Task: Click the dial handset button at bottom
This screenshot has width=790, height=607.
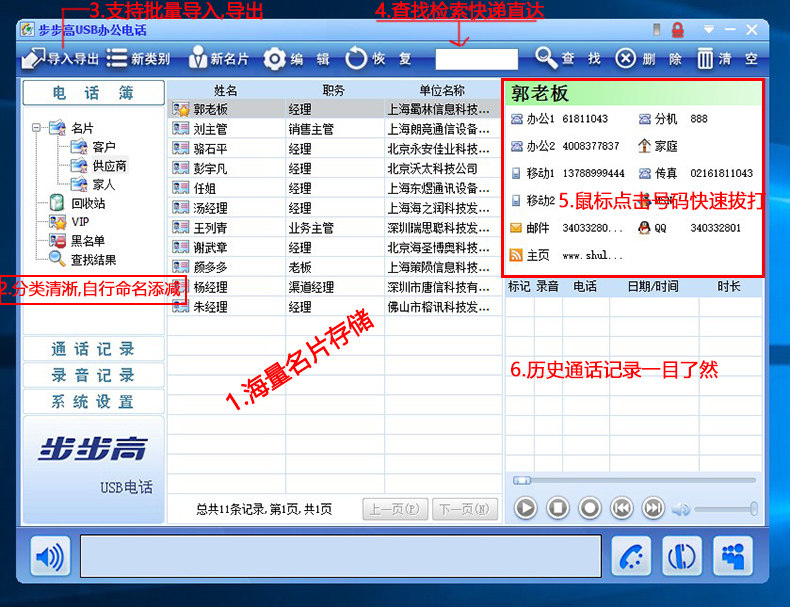Action: tap(631, 556)
